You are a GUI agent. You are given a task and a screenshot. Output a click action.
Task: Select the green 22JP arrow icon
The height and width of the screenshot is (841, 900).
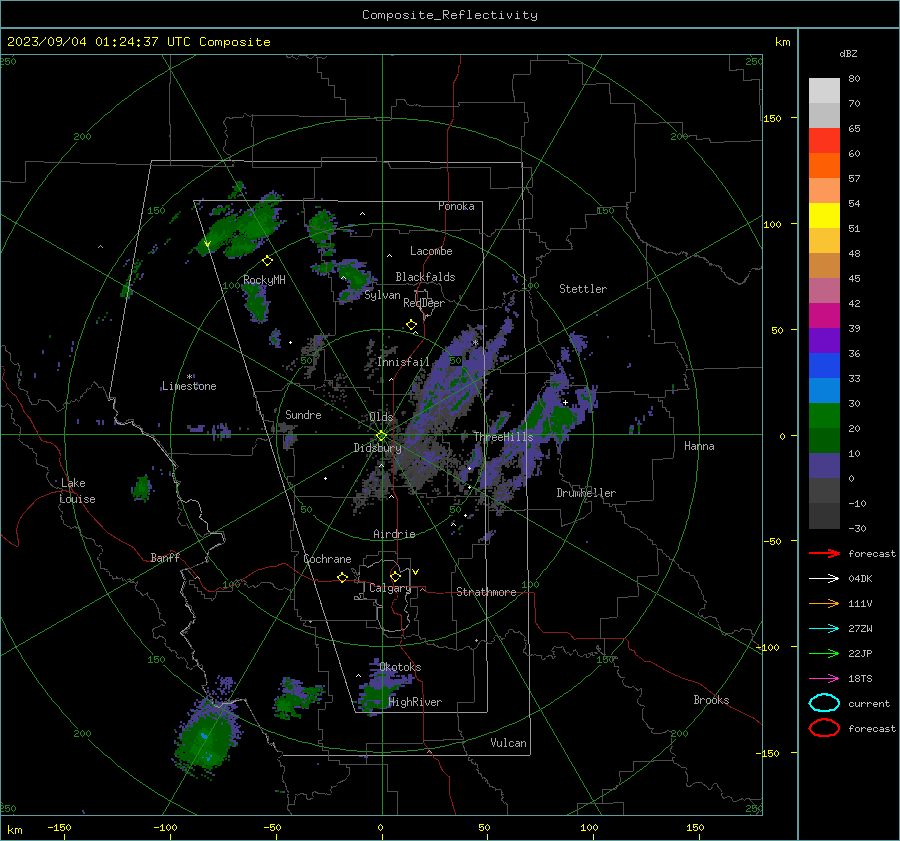point(824,653)
